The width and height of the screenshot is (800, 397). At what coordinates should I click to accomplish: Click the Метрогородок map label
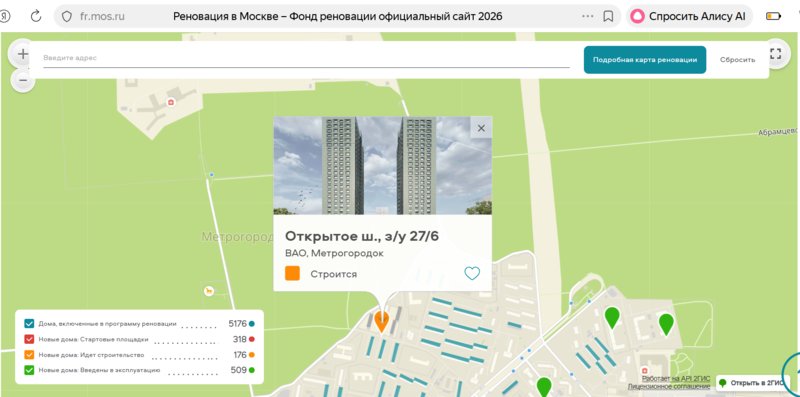coord(238,237)
